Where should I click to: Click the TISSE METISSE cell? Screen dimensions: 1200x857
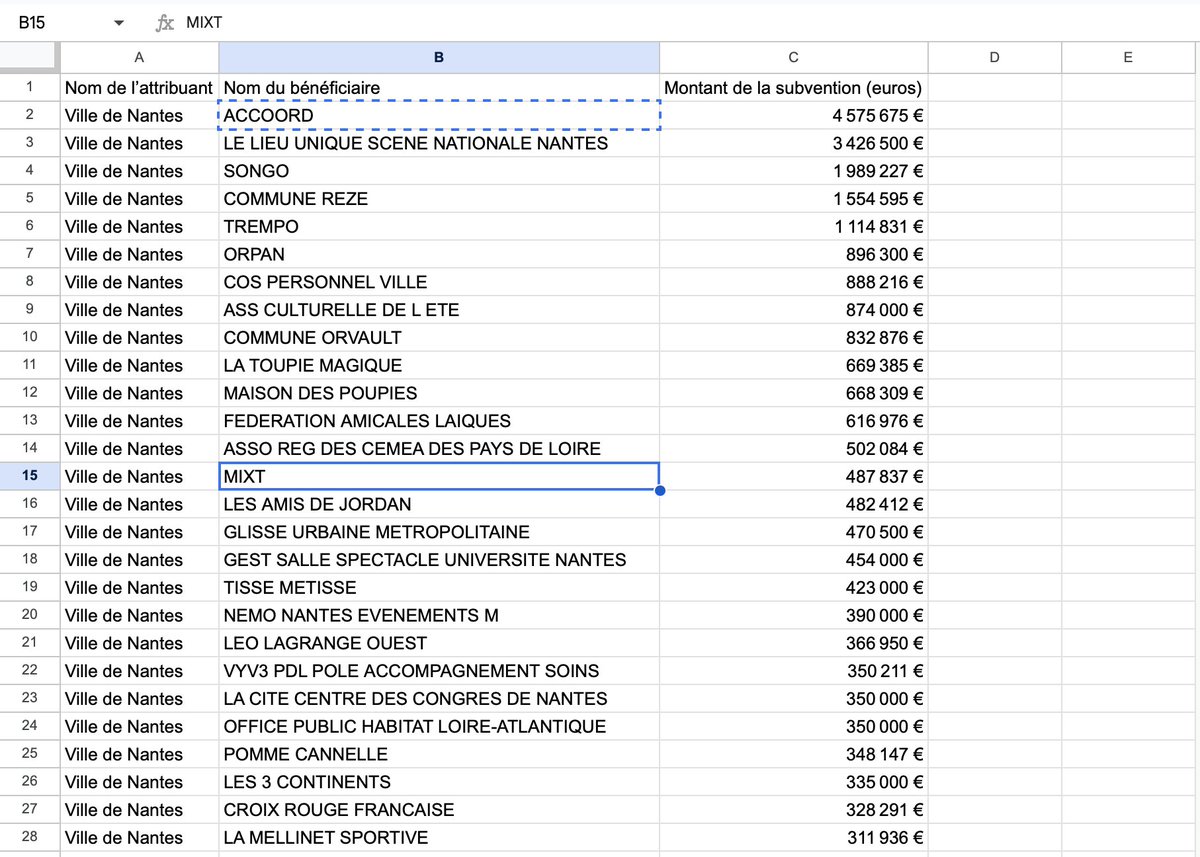[439, 587]
